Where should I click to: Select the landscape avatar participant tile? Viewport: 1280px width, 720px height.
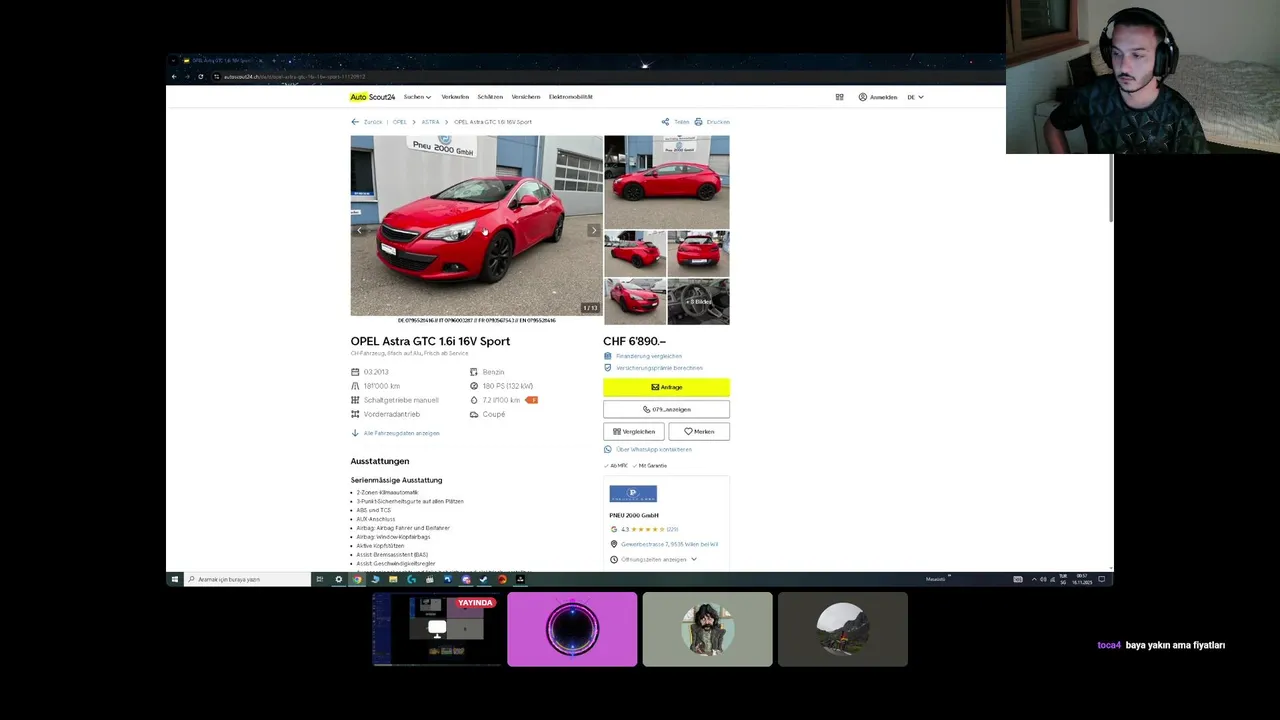click(x=843, y=629)
